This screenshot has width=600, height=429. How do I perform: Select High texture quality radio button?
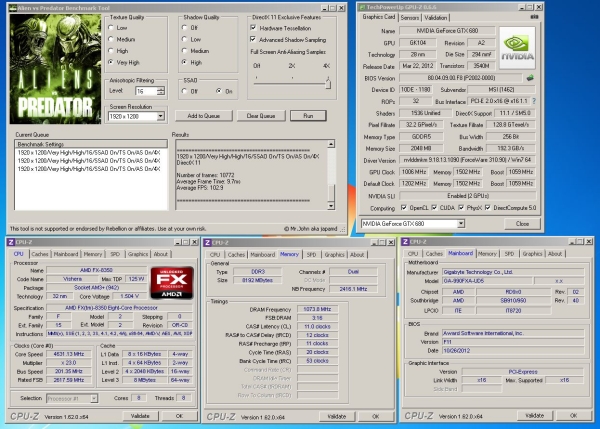(111, 51)
